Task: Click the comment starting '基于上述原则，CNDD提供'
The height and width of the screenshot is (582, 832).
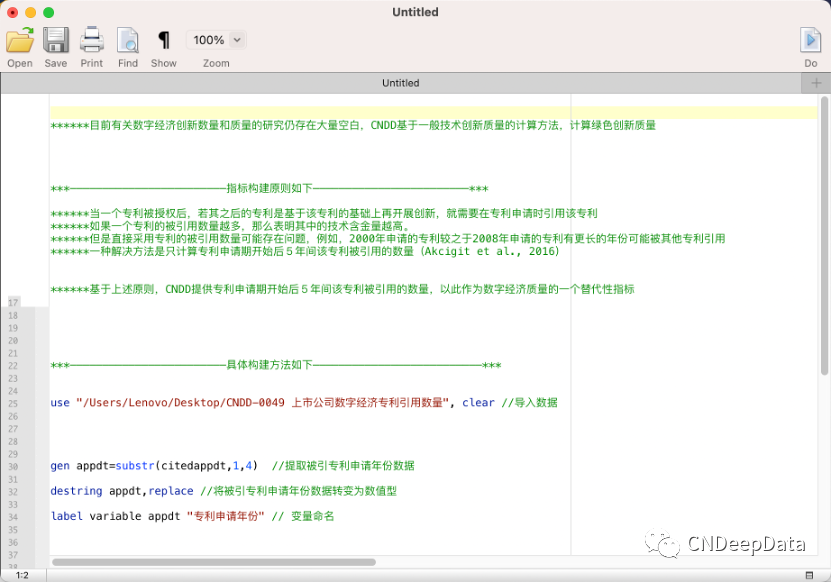Action: coord(343,289)
